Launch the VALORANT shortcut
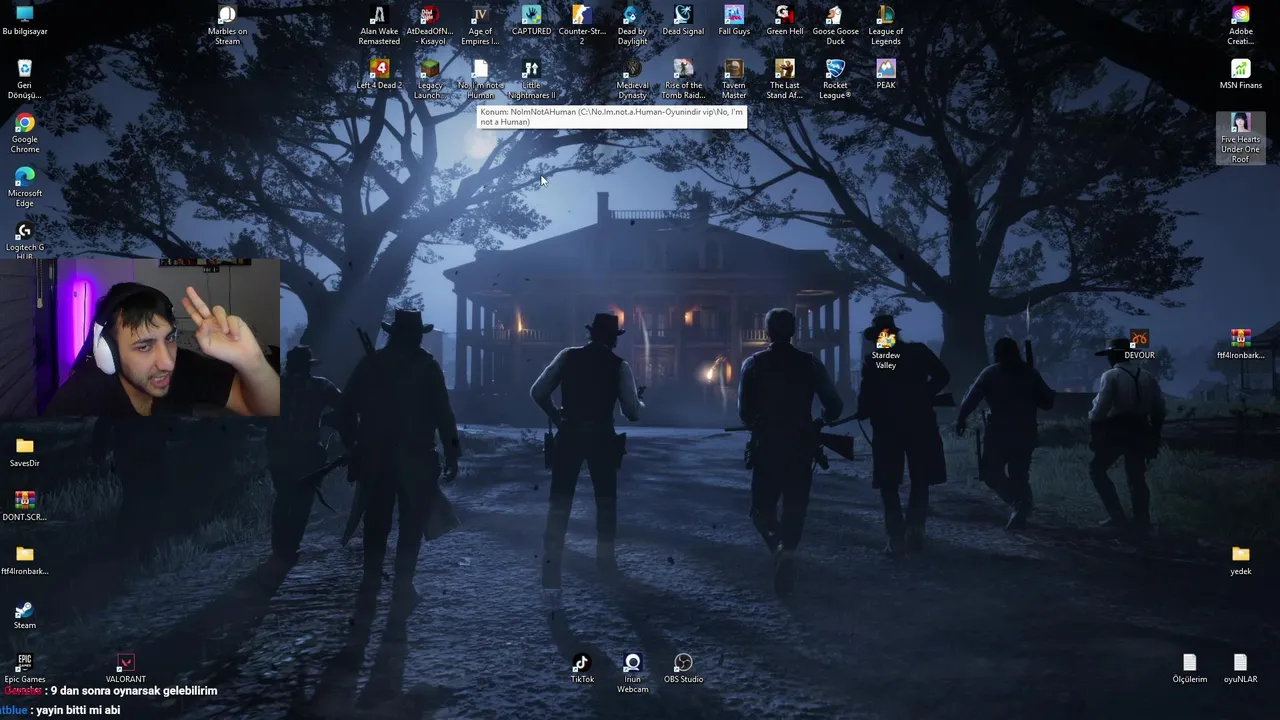Screen dimensions: 1280x720 coord(125,668)
